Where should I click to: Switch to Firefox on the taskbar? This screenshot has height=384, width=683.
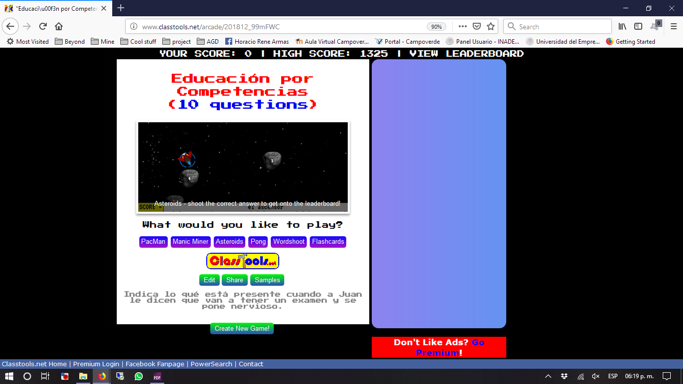(x=101, y=376)
